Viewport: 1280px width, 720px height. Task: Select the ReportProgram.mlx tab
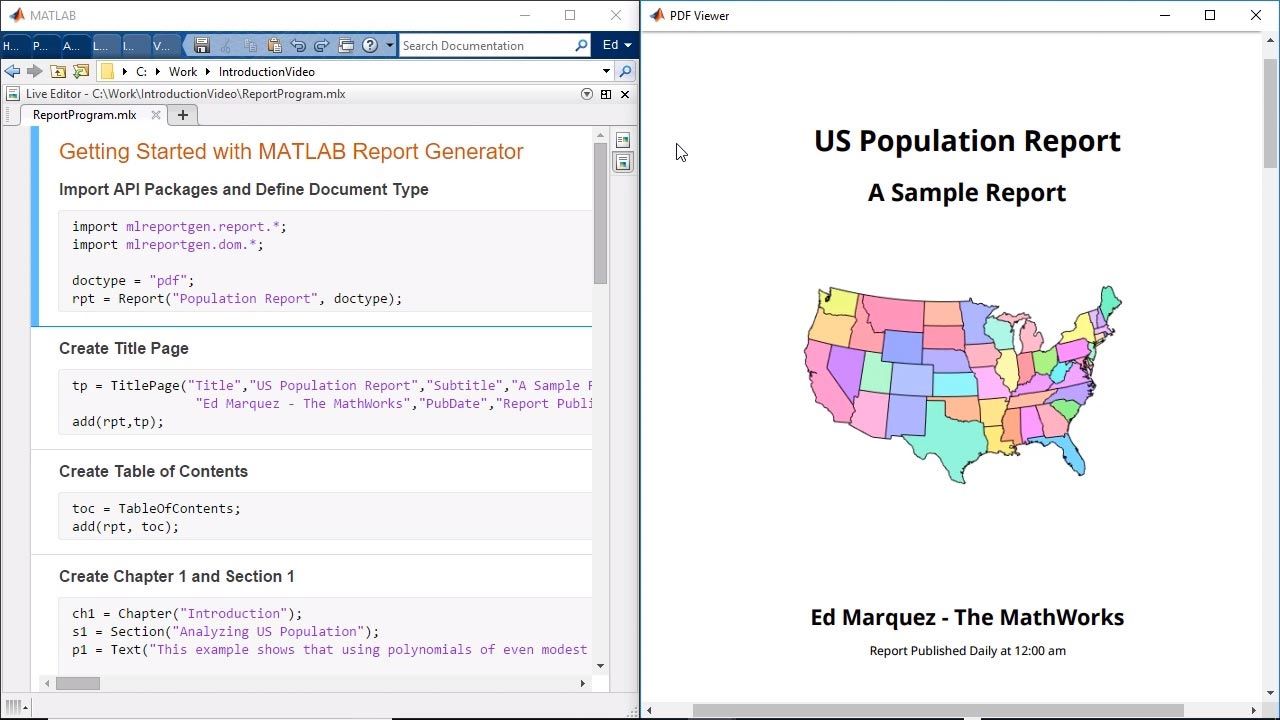[84, 115]
